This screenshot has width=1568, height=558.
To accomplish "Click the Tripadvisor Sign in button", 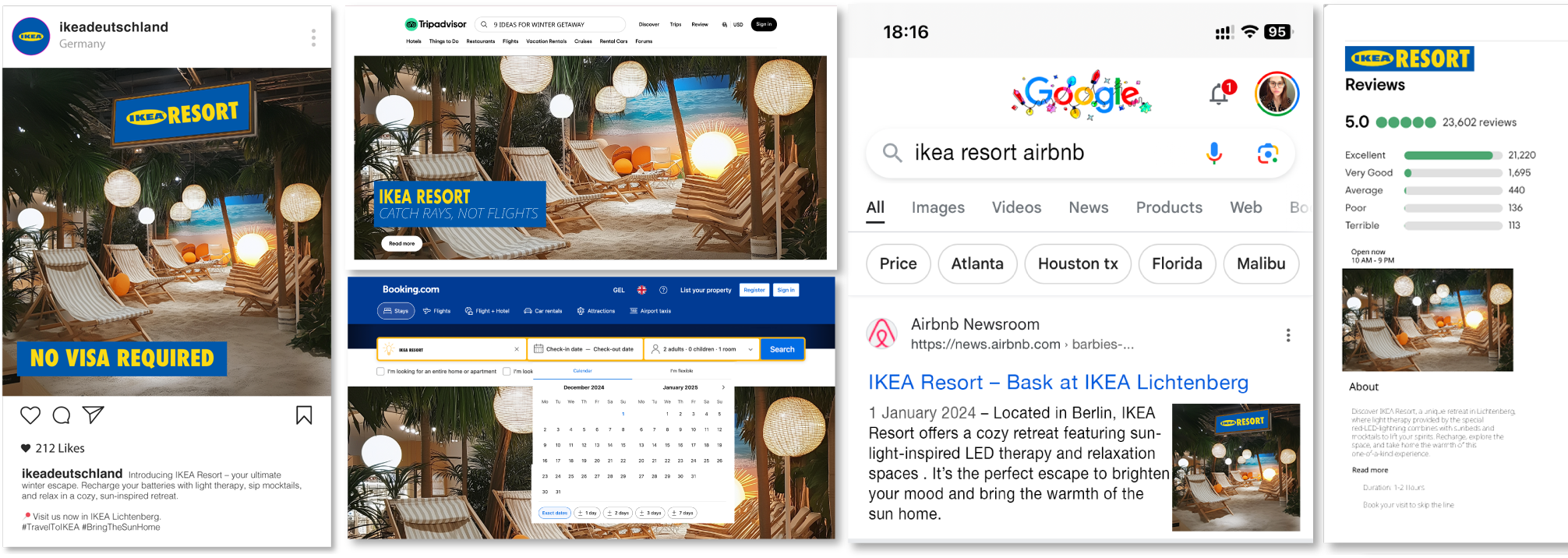I will pyautogui.click(x=764, y=24).
